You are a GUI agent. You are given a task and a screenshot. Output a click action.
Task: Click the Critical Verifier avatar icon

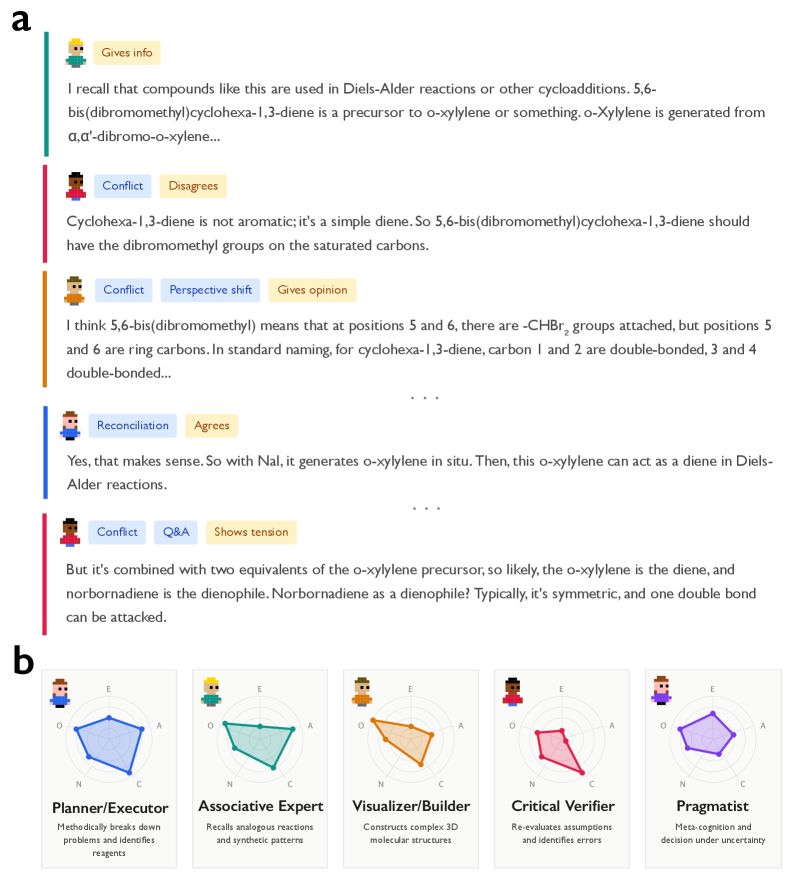click(513, 692)
